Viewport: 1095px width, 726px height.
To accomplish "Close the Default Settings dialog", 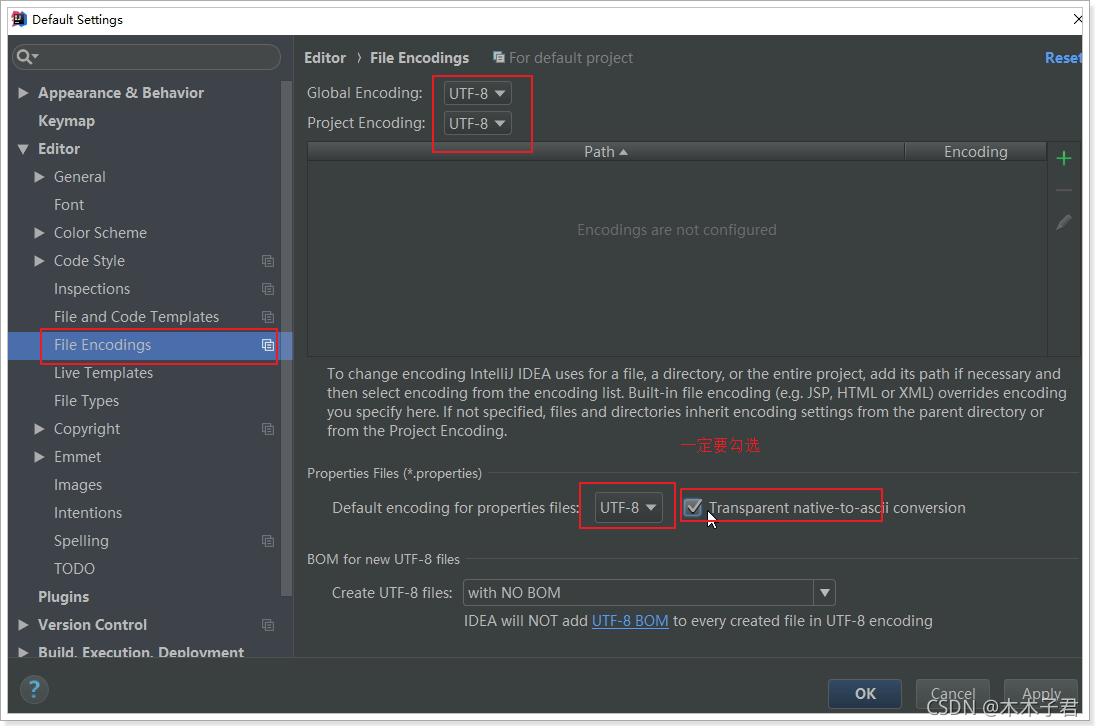I will (1078, 19).
